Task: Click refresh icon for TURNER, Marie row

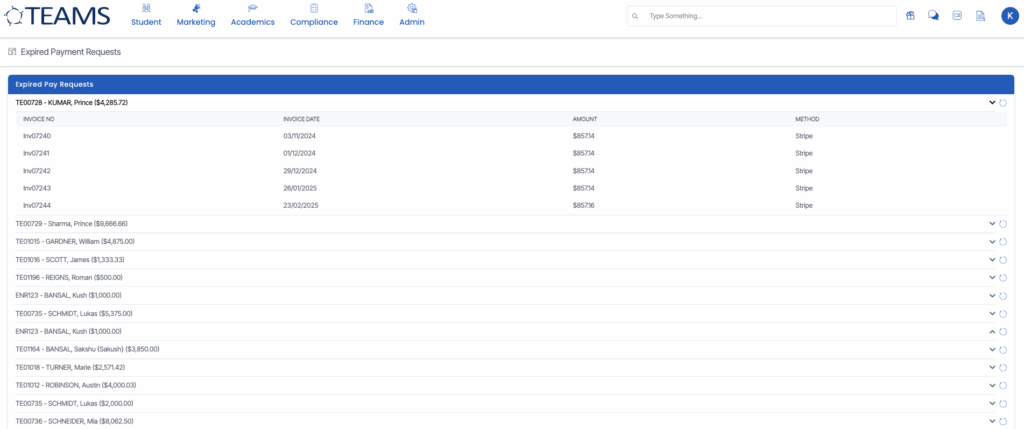Action: 1003,367
